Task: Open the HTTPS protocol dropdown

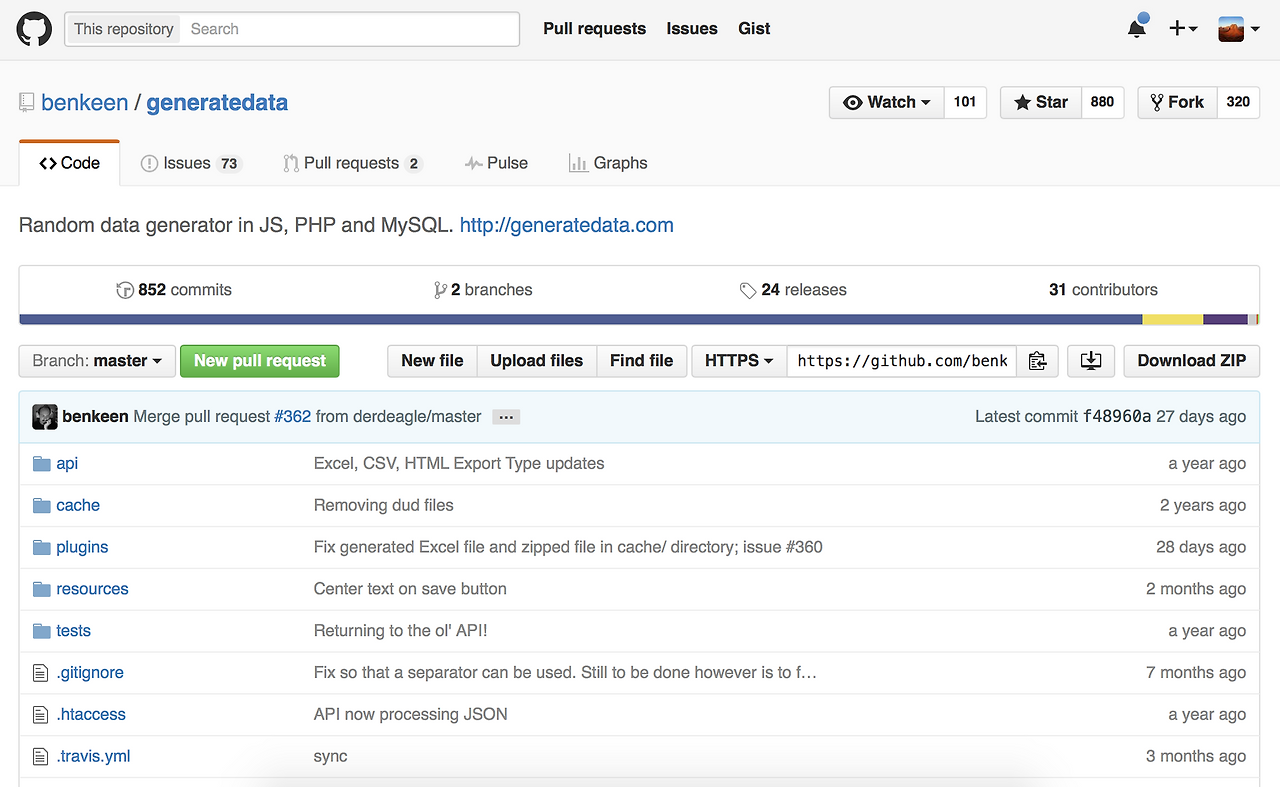Action: (x=739, y=361)
